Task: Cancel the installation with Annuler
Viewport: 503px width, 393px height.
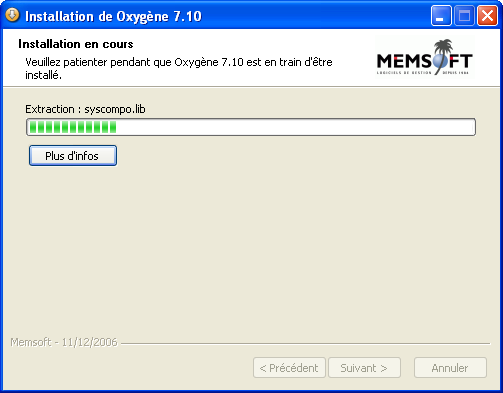Action: click(x=450, y=368)
